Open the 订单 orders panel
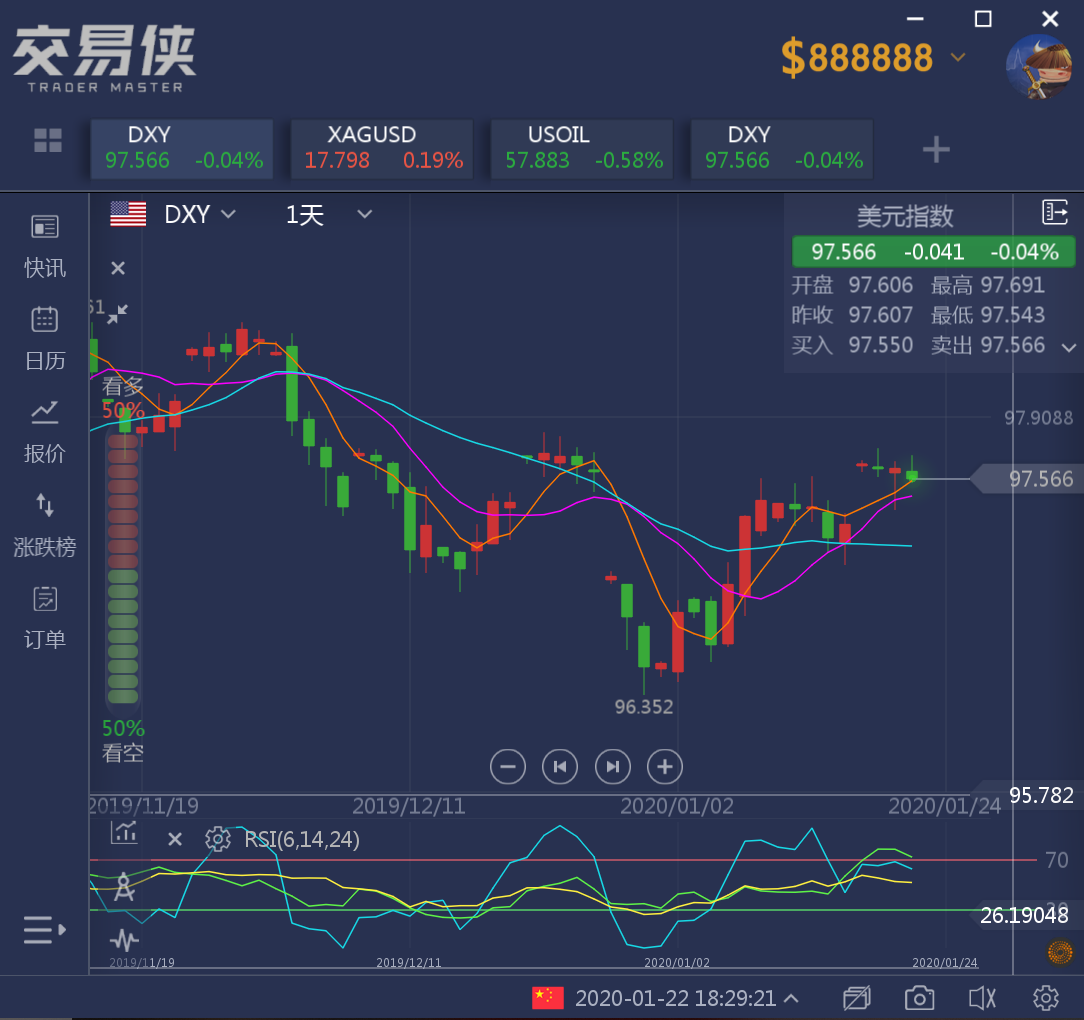Screen dimensions: 1084x1020 [x=45, y=617]
